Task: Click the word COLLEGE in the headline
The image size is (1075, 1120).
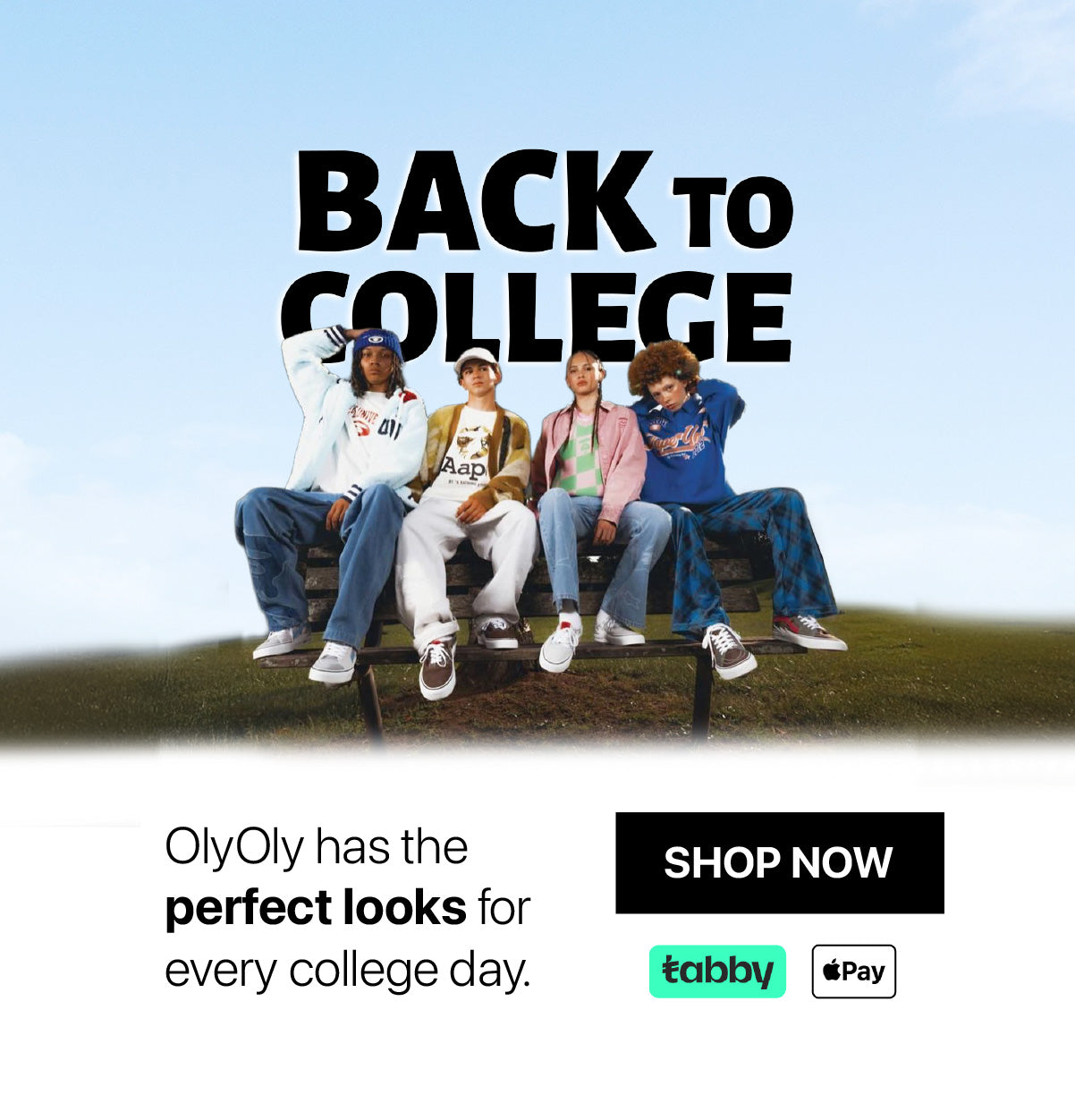Action: [x=537, y=315]
